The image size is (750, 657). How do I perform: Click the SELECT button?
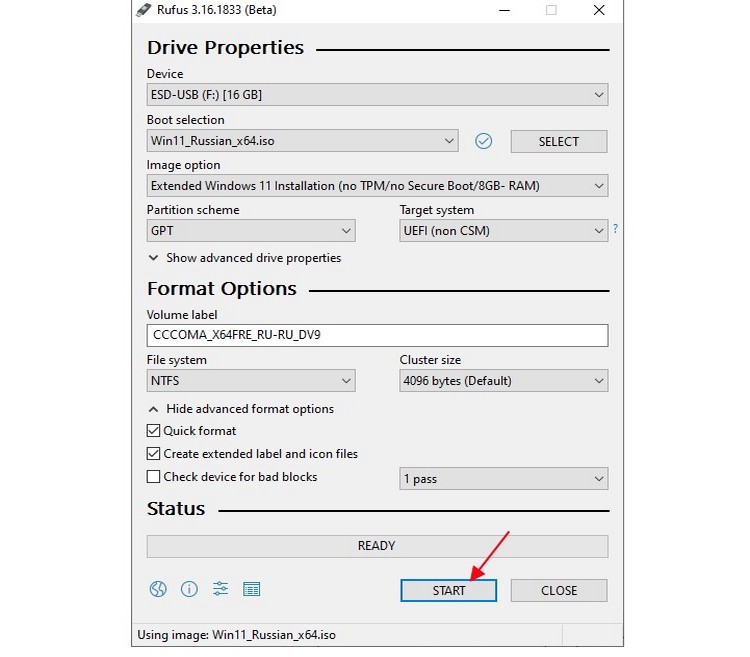pyautogui.click(x=559, y=142)
